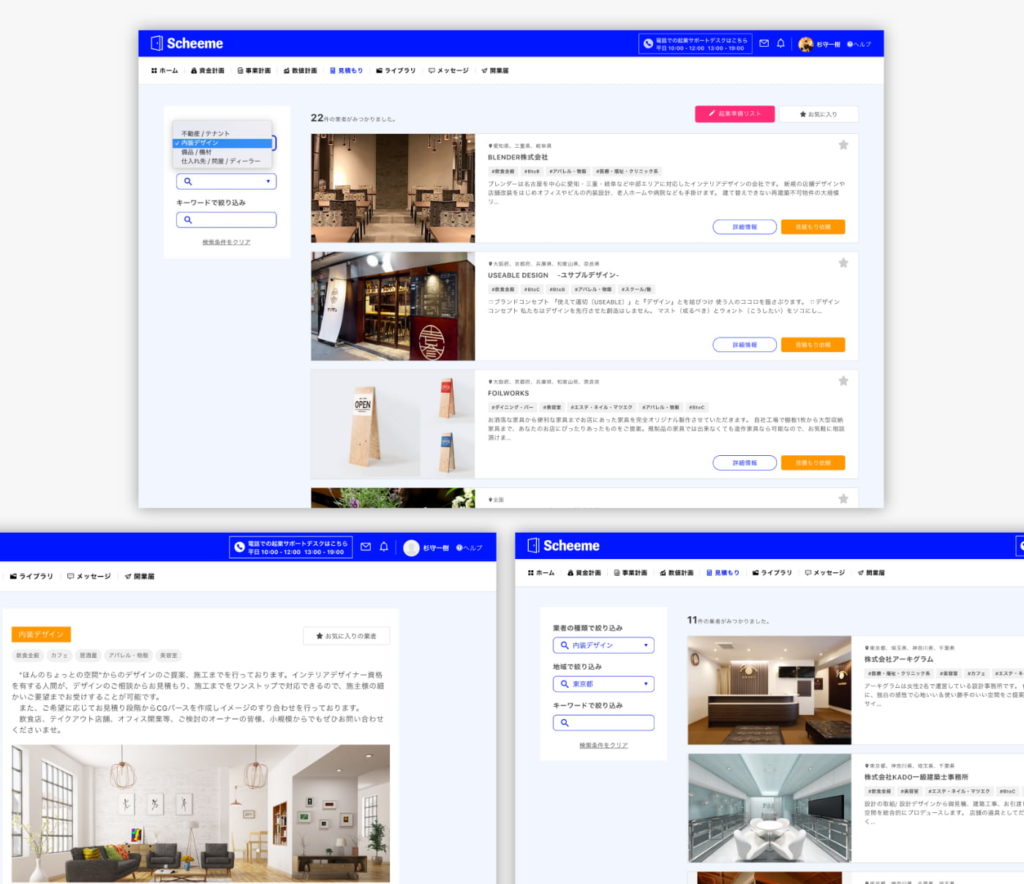Click the user avatar in top window header
This screenshot has width=1024, height=884.
[806, 44]
